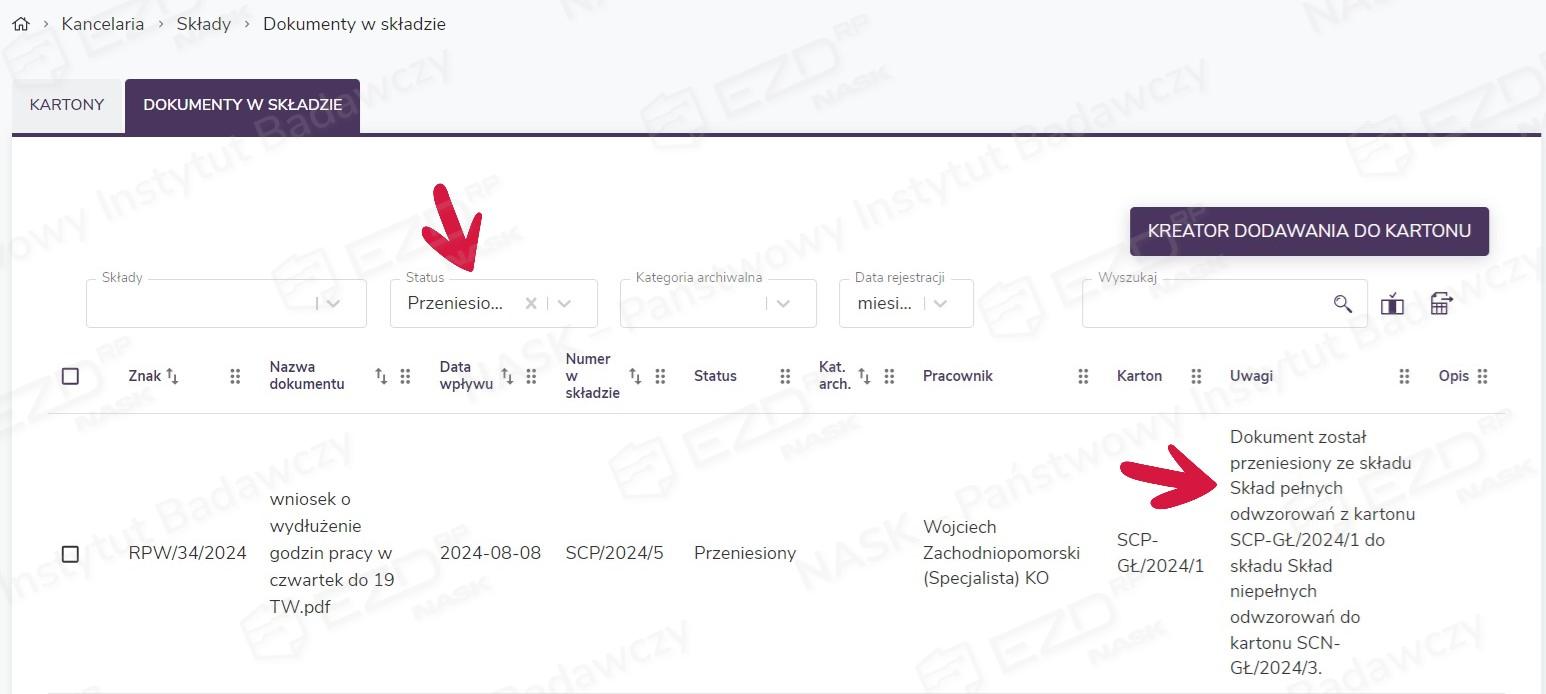Open the Data rejestracji dropdown
The height and width of the screenshot is (694, 1546).
coord(940,304)
